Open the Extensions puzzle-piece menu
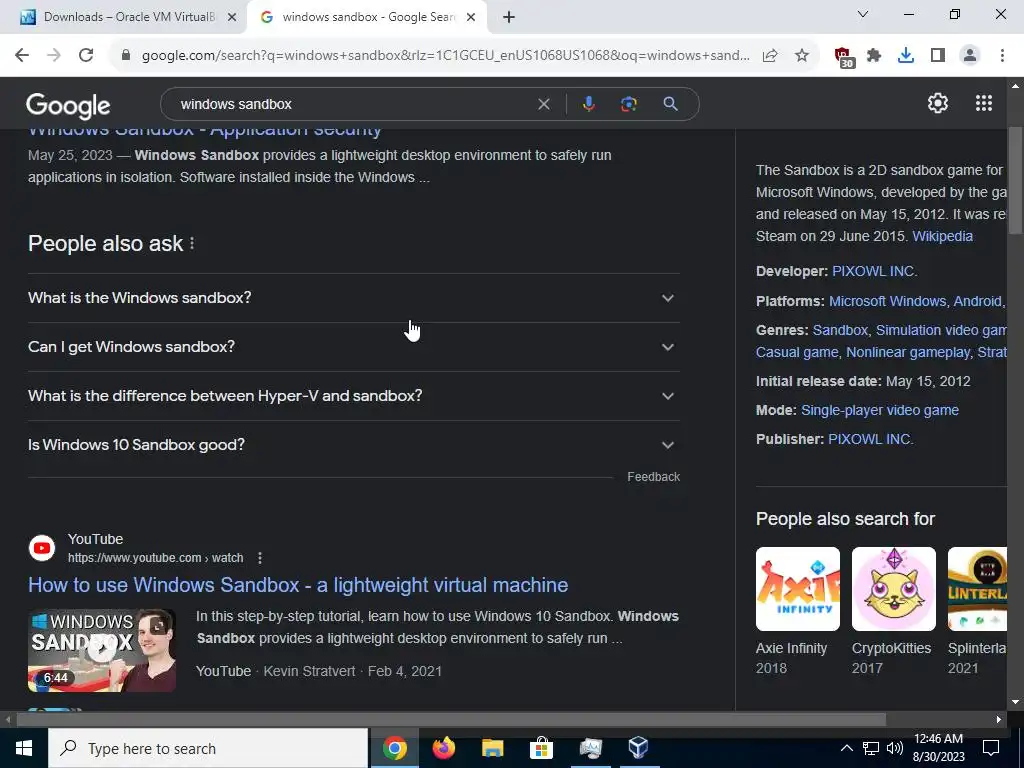The width and height of the screenshot is (1024, 768). pyautogui.click(x=874, y=56)
